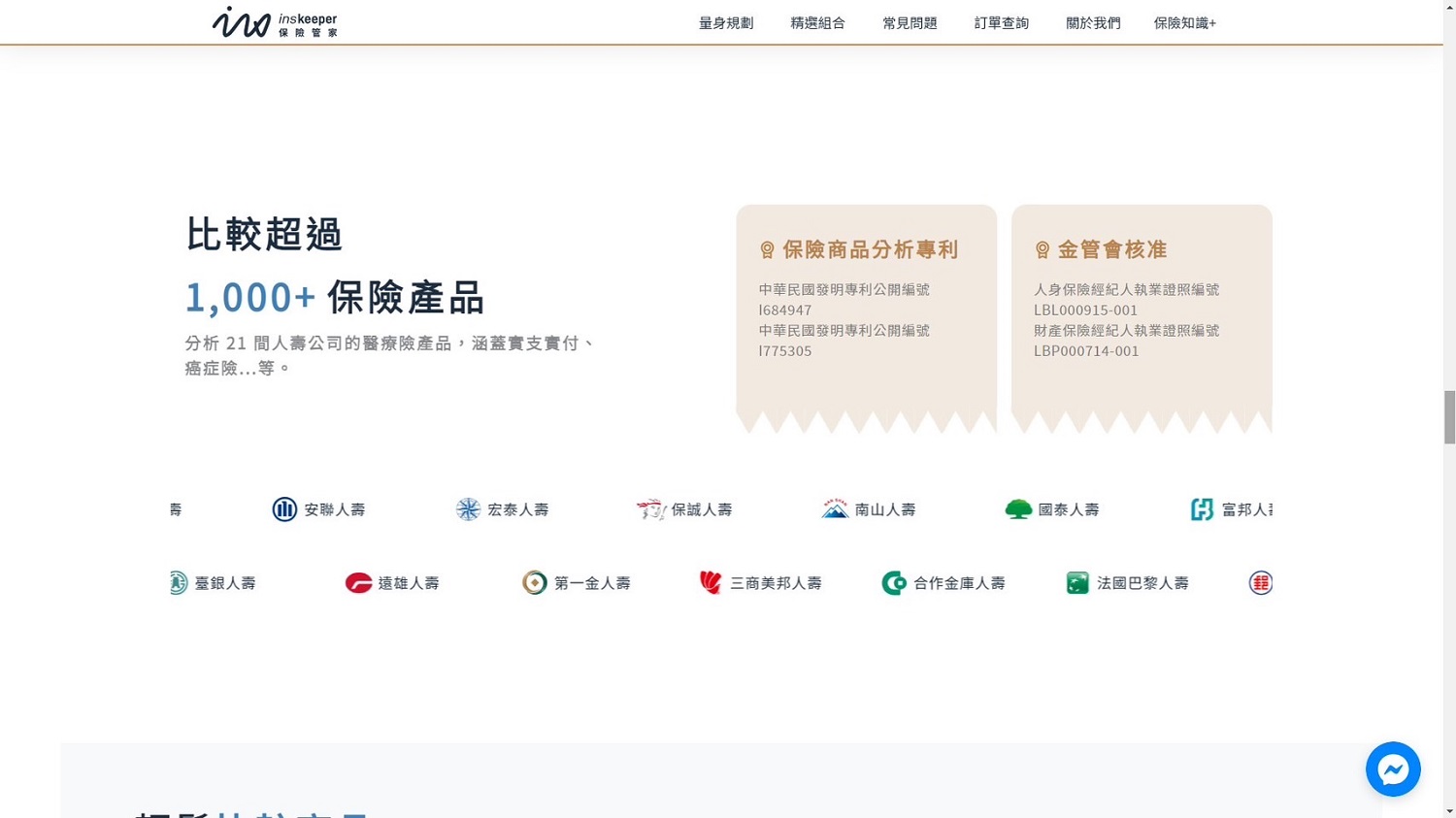The height and width of the screenshot is (818, 1456).
Task: Open 訂單查詢 from the top nav
Action: pyautogui.click(x=1001, y=23)
